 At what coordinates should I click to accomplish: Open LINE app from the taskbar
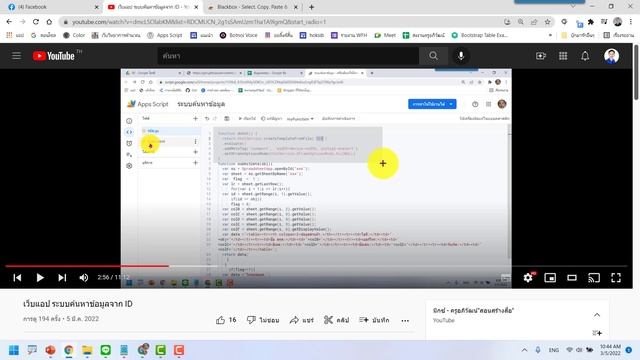point(106,350)
